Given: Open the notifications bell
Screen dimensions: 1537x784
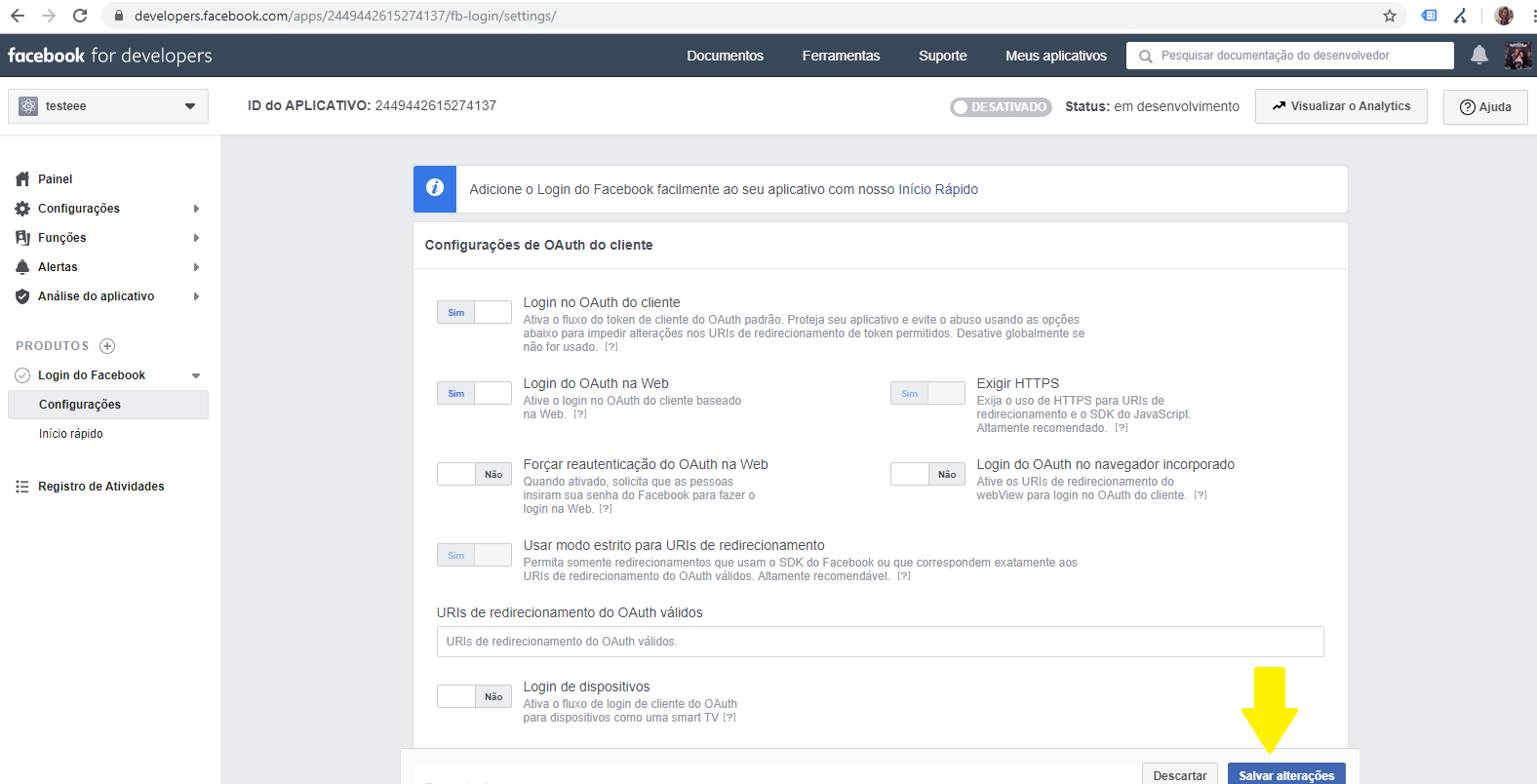Looking at the screenshot, I should pos(1479,56).
